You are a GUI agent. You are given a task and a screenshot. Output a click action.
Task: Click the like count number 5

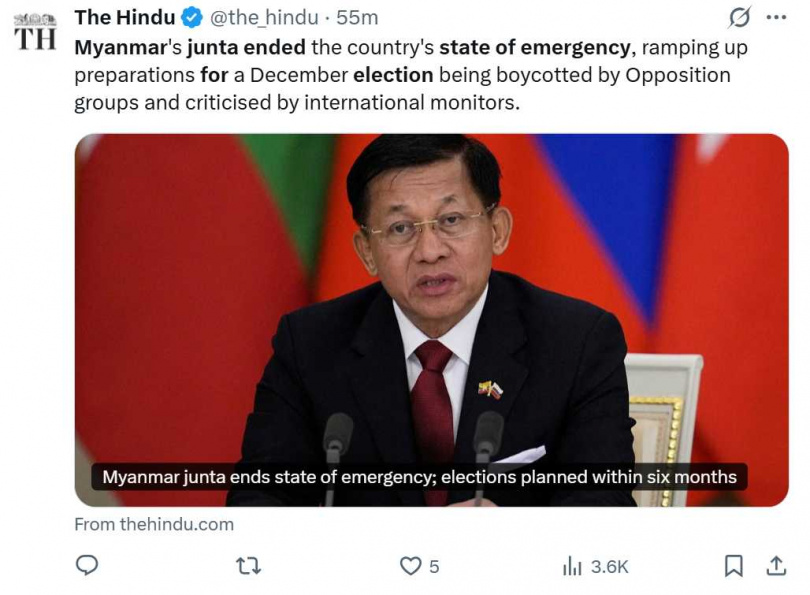coord(434,567)
